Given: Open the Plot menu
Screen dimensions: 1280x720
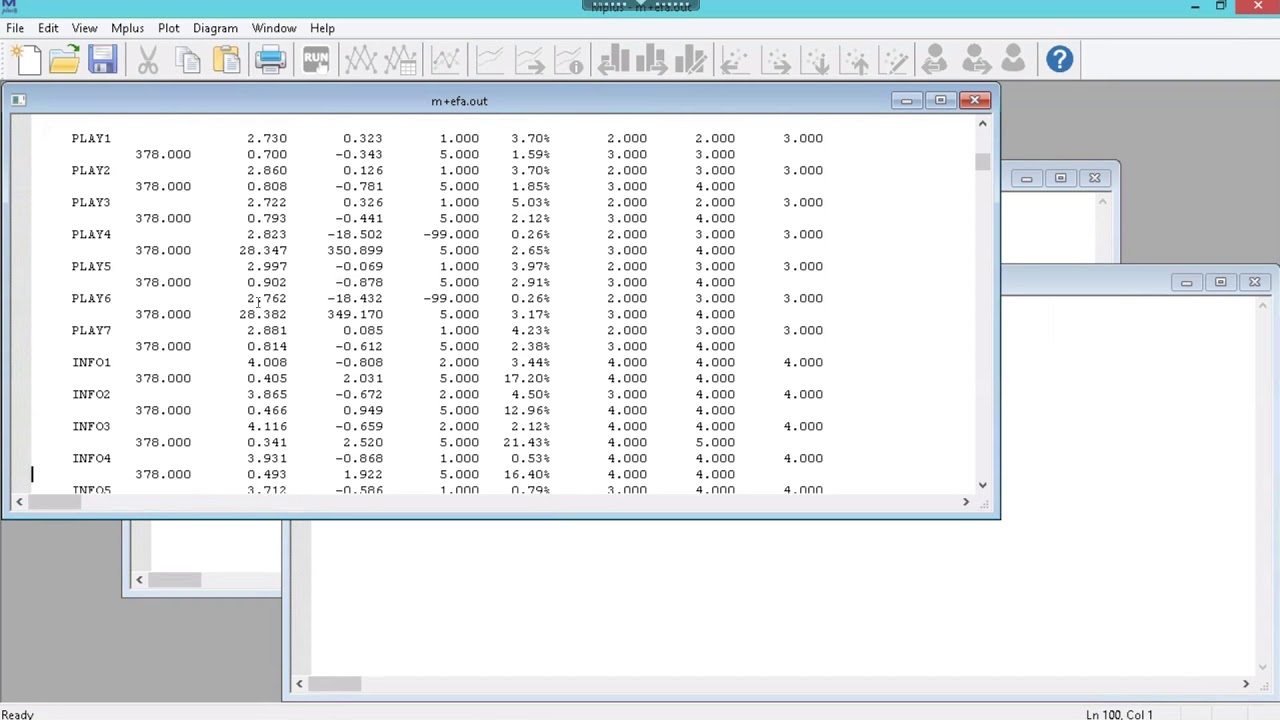Looking at the screenshot, I should click(x=168, y=28).
